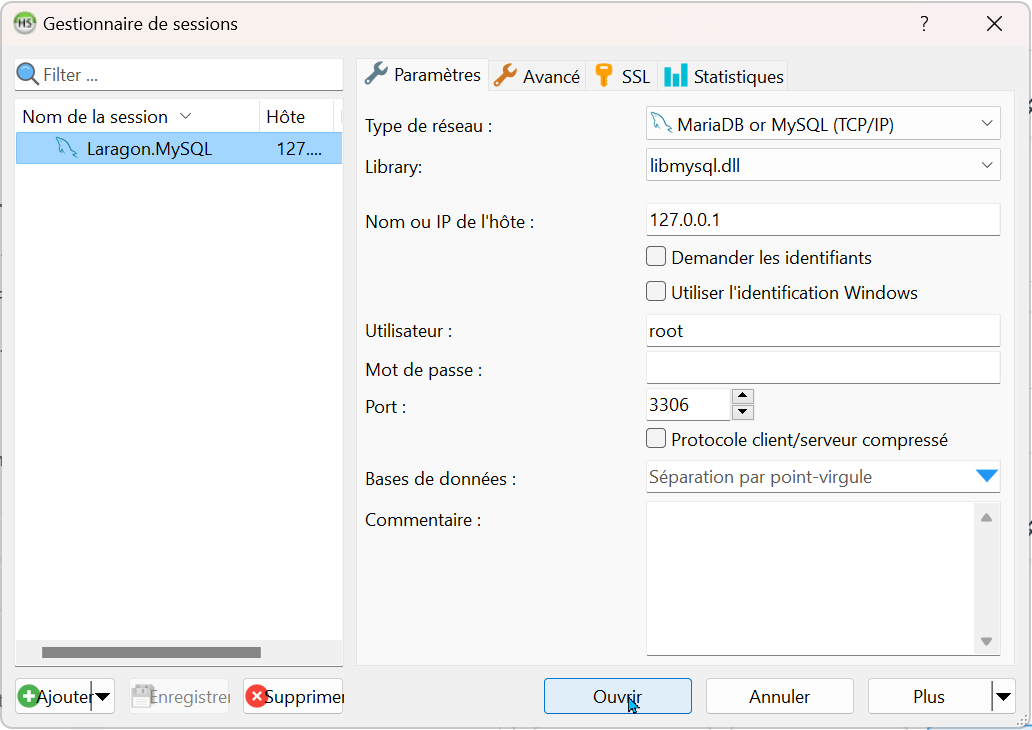Viewport: 1032px width, 730px height.
Task: Open the Bases de données dropdown arrow
Action: point(986,477)
